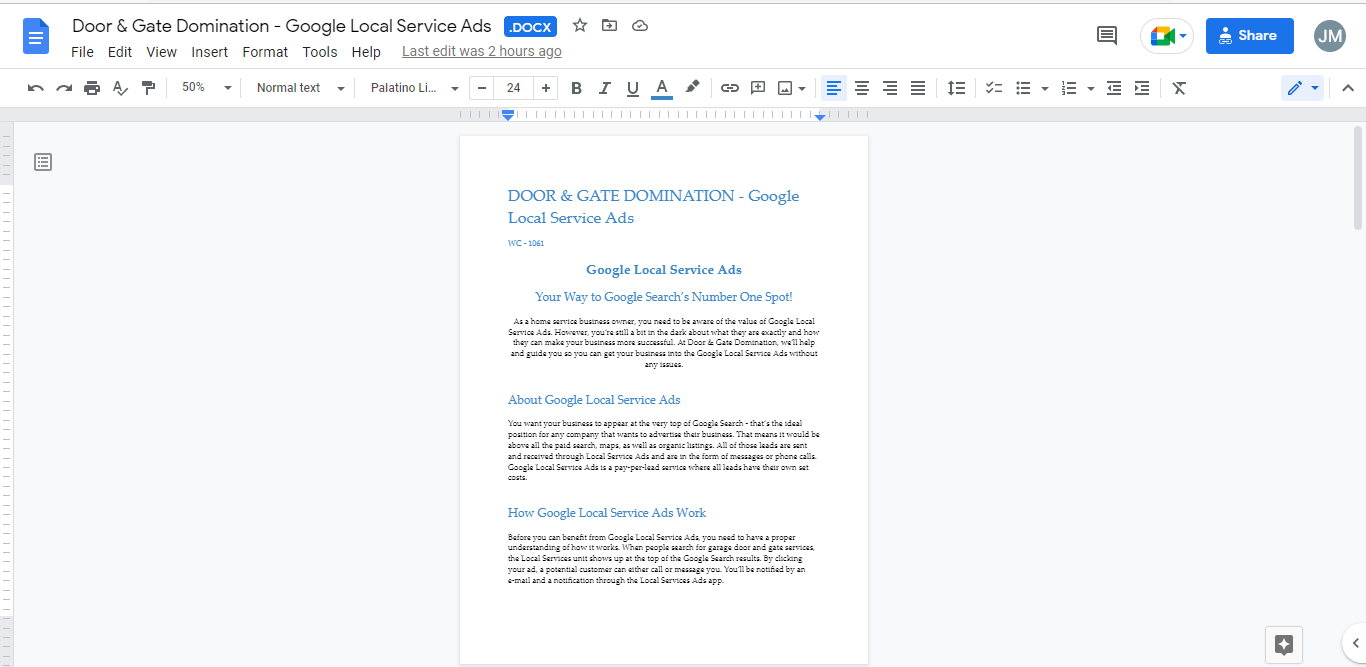Toggle italic formatting
1366x667 pixels.
point(604,88)
